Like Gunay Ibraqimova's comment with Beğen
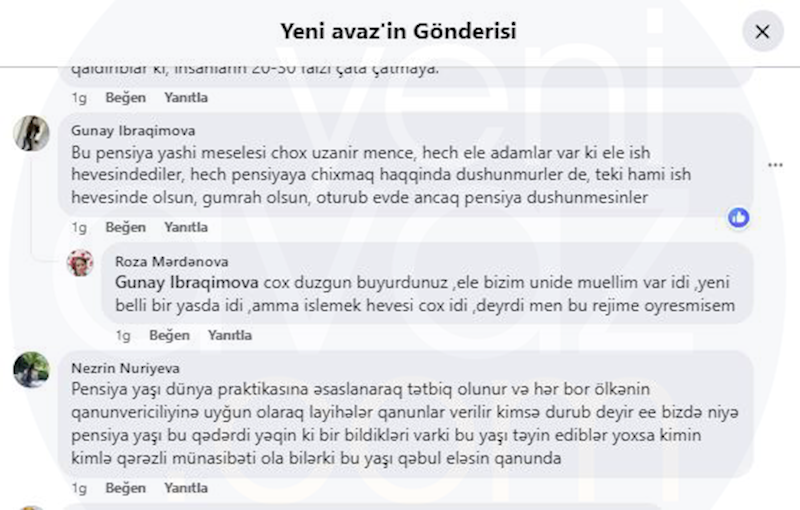Image resolution: width=800 pixels, height=510 pixels. click(x=126, y=227)
